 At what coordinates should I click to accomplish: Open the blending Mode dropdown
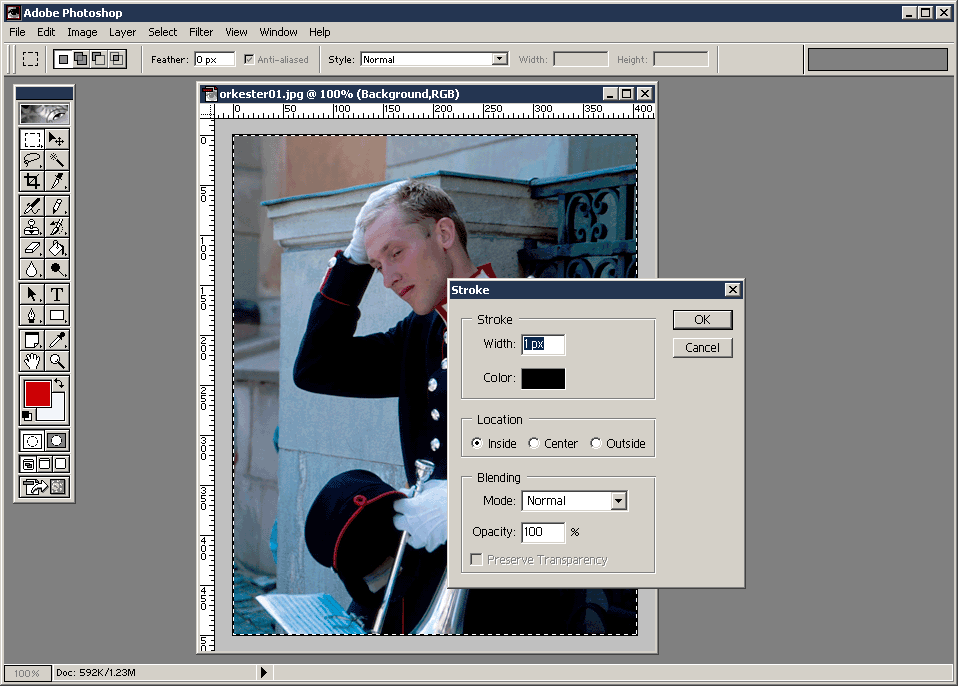[618, 501]
